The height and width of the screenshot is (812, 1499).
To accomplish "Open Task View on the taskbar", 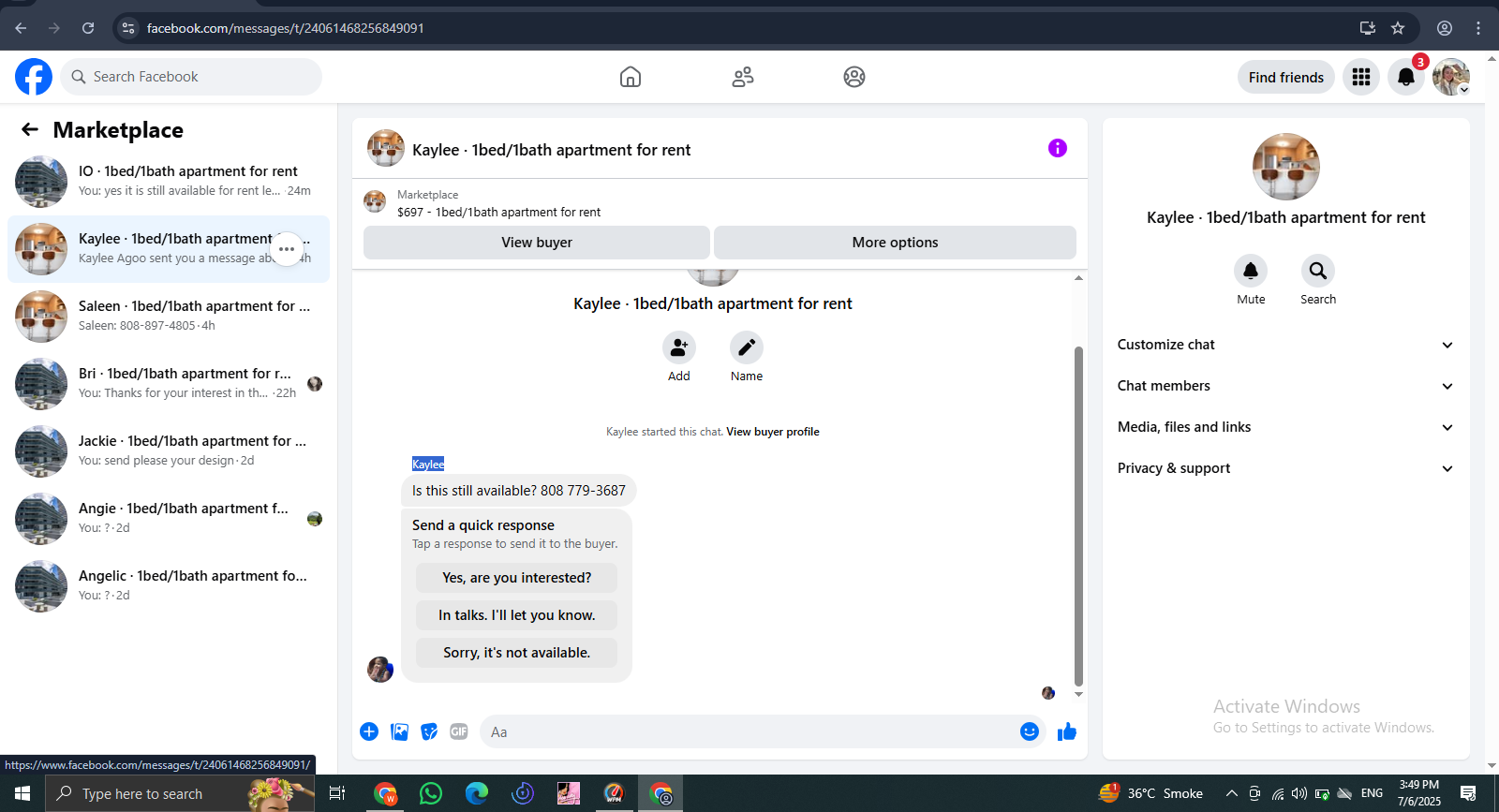I will [x=337, y=793].
